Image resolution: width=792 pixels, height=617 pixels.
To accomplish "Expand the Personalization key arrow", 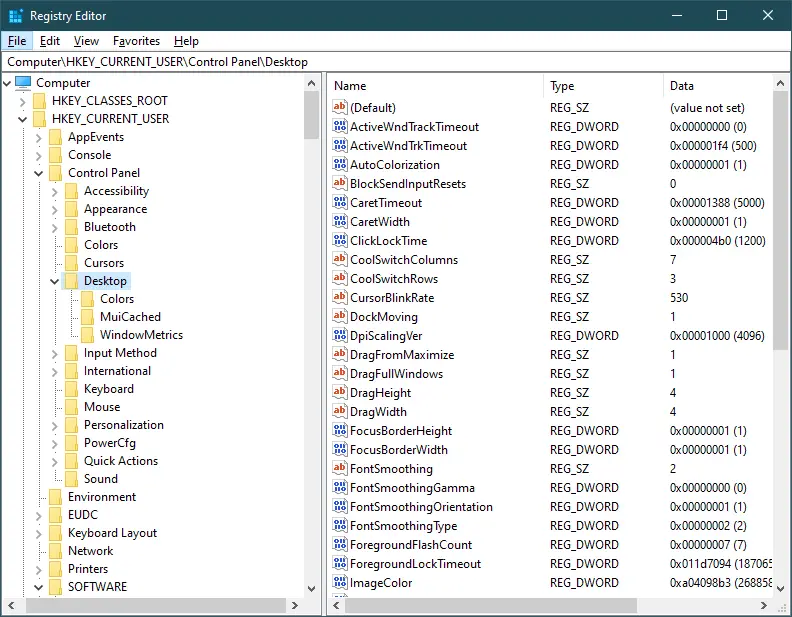I will click(x=55, y=425).
